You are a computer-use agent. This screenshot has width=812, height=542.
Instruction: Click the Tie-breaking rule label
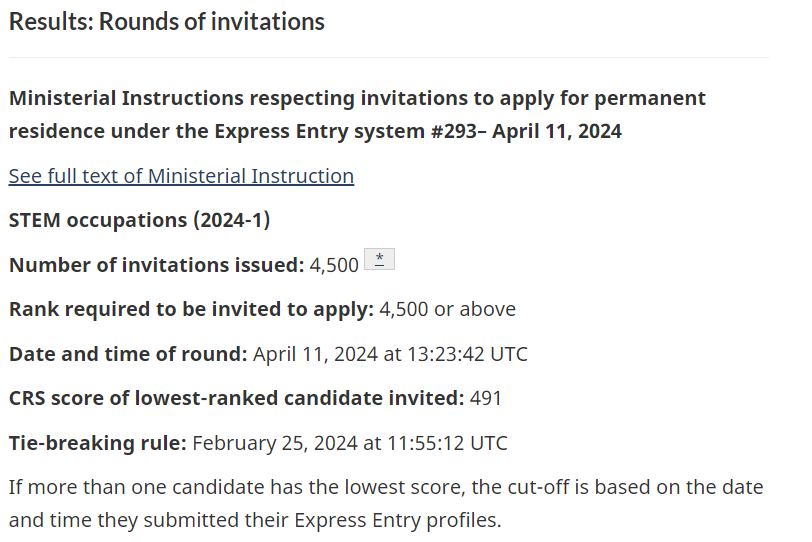[97, 443]
